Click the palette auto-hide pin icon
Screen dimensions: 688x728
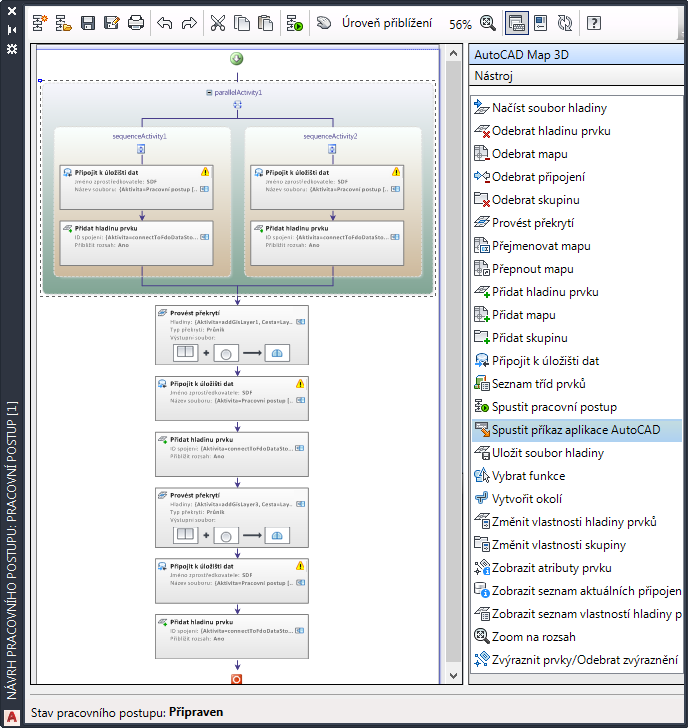tap(12, 30)
